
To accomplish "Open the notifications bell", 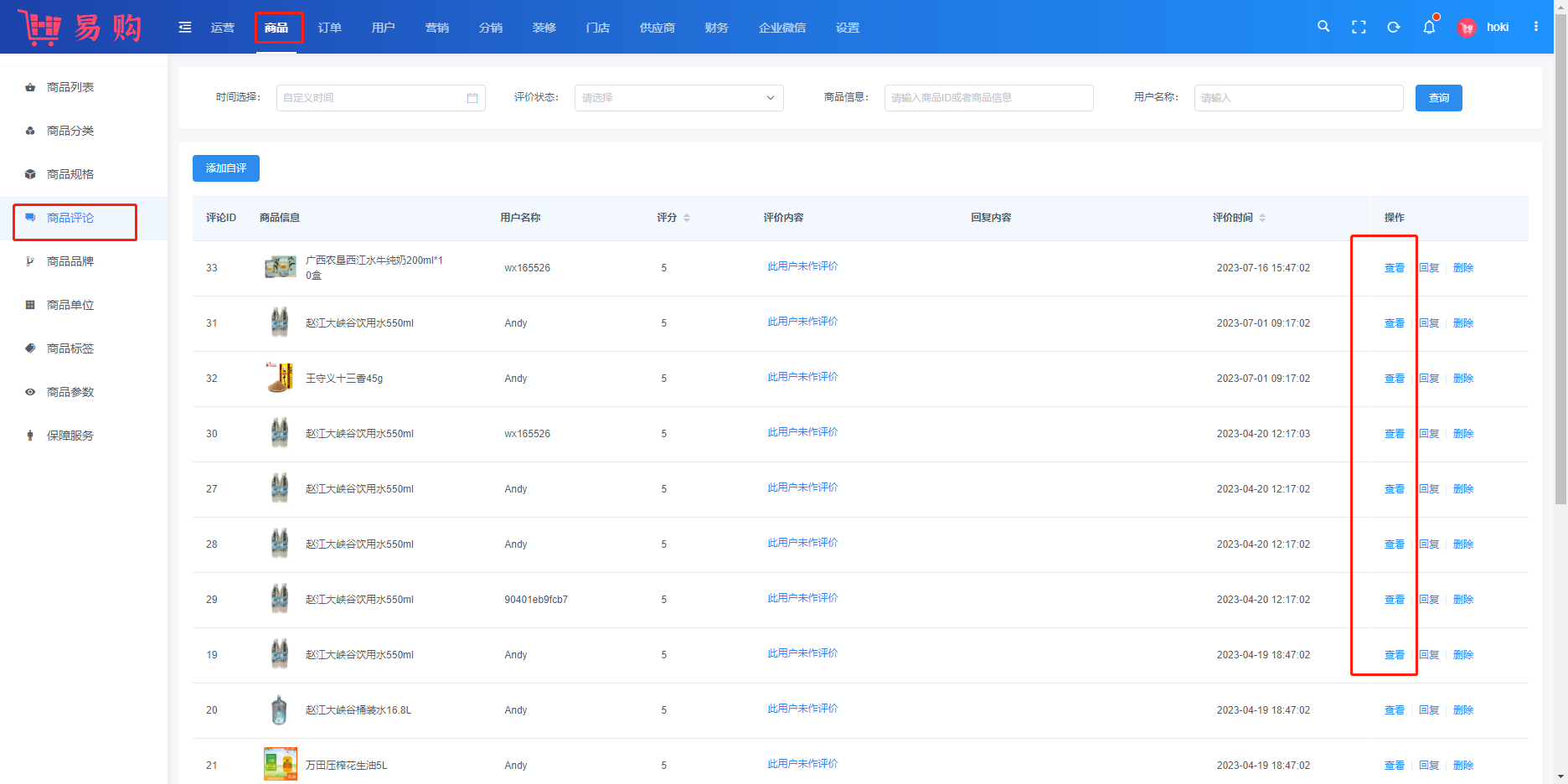I will pos(1429,28).
